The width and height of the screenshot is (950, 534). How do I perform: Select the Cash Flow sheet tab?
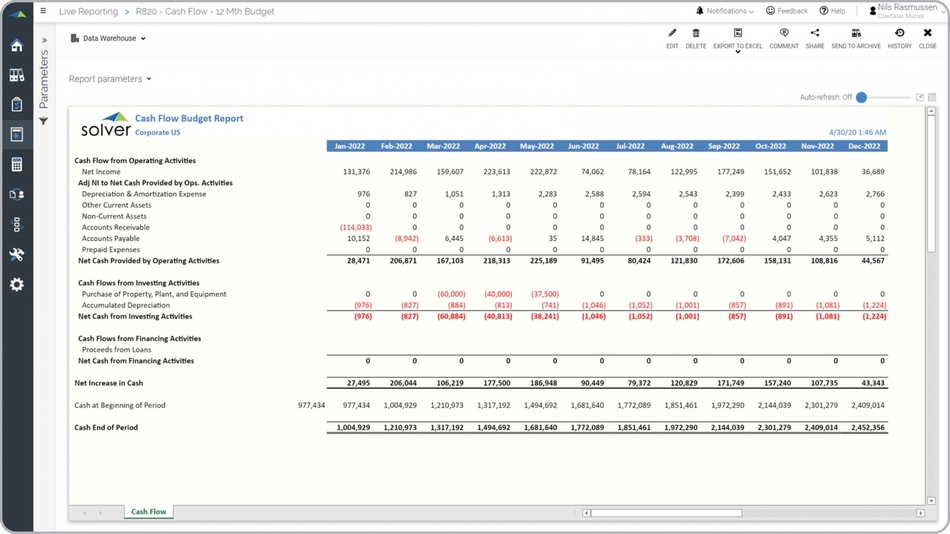[x=149, y=512]
